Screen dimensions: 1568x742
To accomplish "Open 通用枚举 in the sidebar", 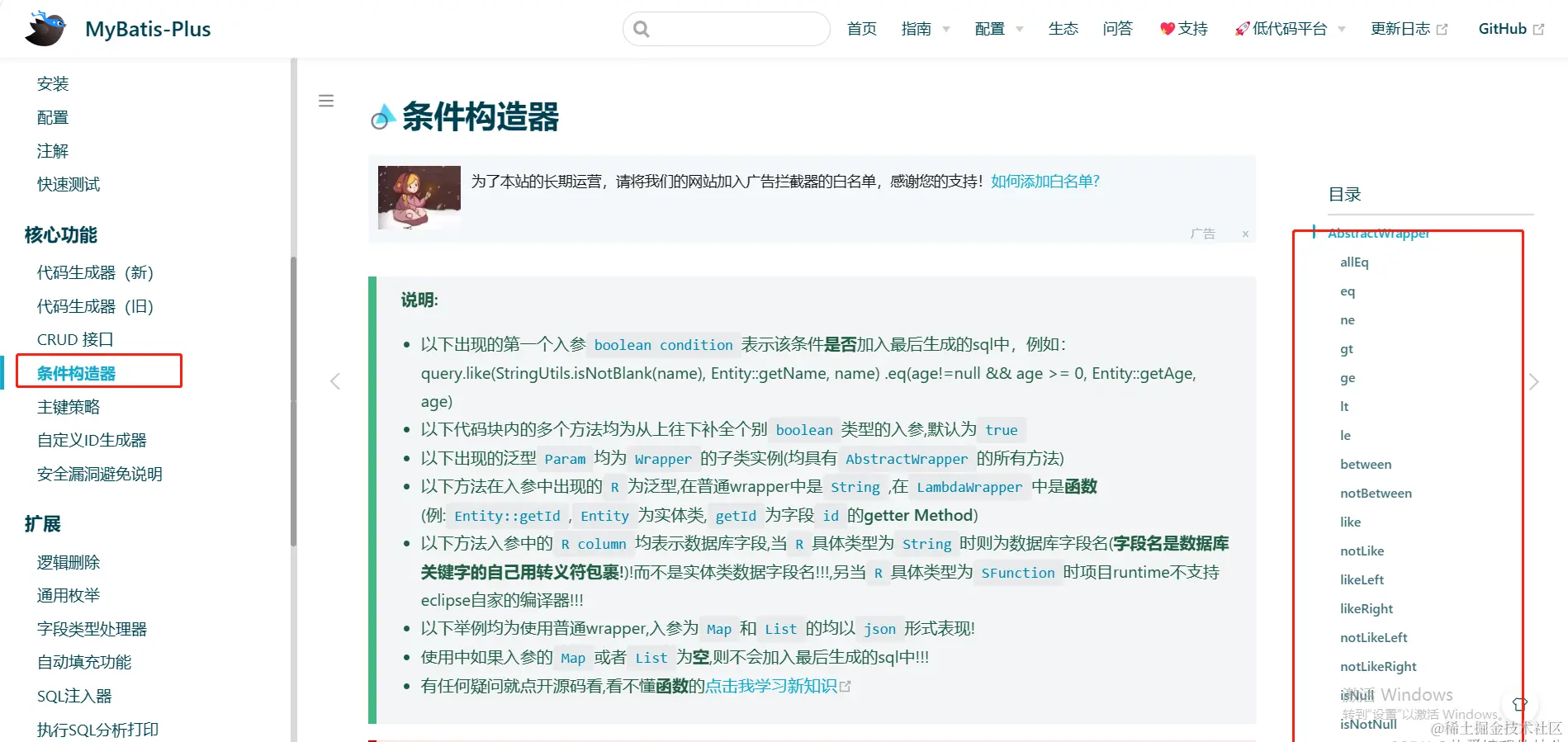I will [69, 596].
